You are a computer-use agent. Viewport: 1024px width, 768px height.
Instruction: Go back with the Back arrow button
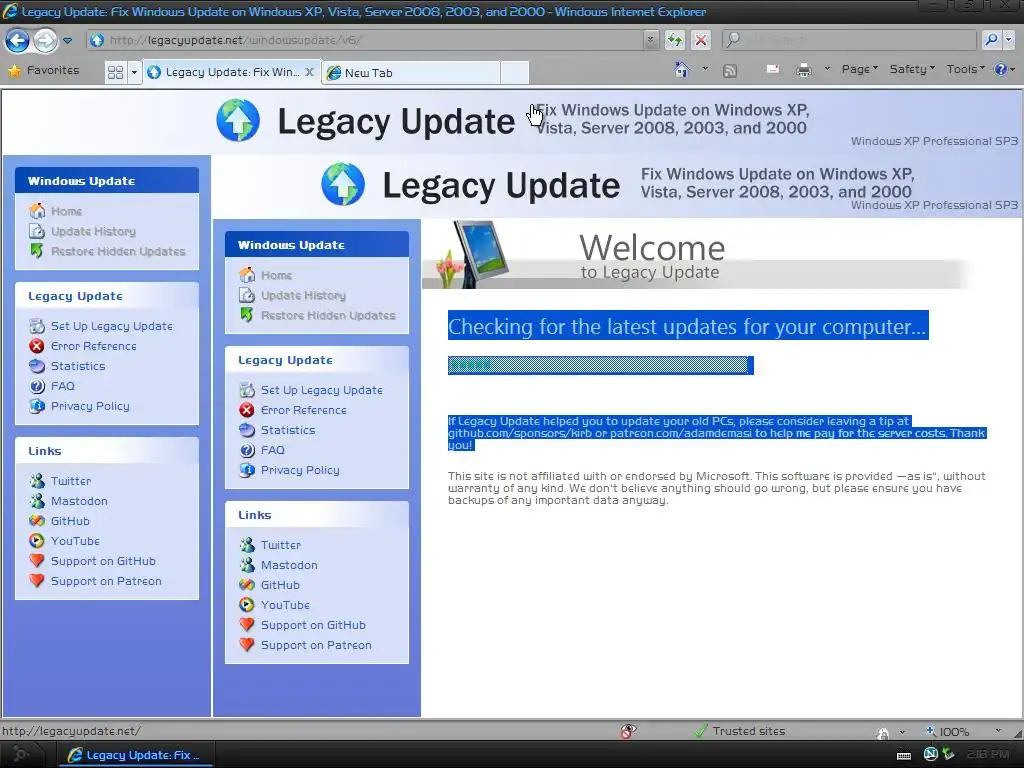[x=17, y=40]
